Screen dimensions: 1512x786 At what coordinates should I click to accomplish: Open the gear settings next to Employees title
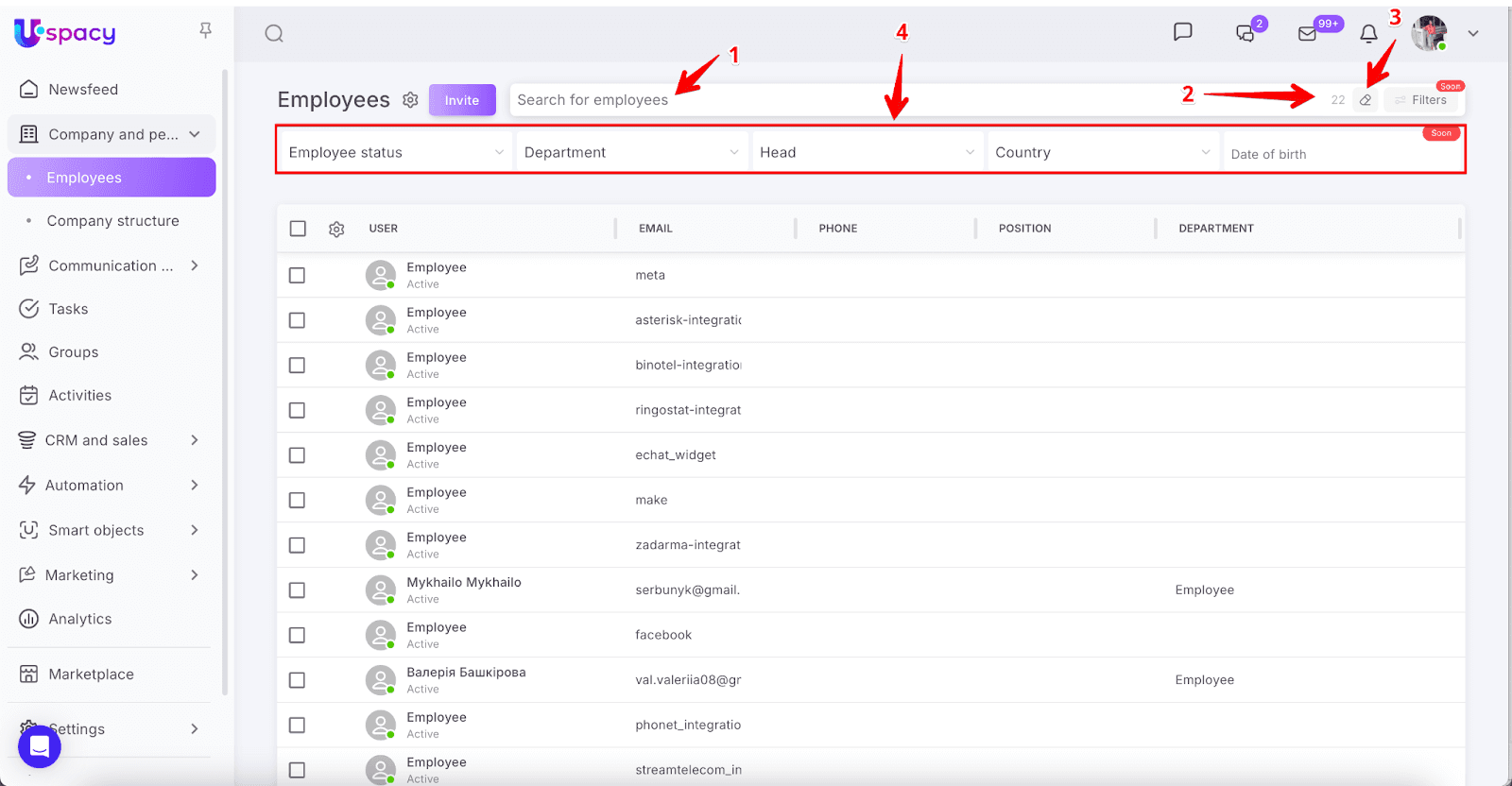410,100
